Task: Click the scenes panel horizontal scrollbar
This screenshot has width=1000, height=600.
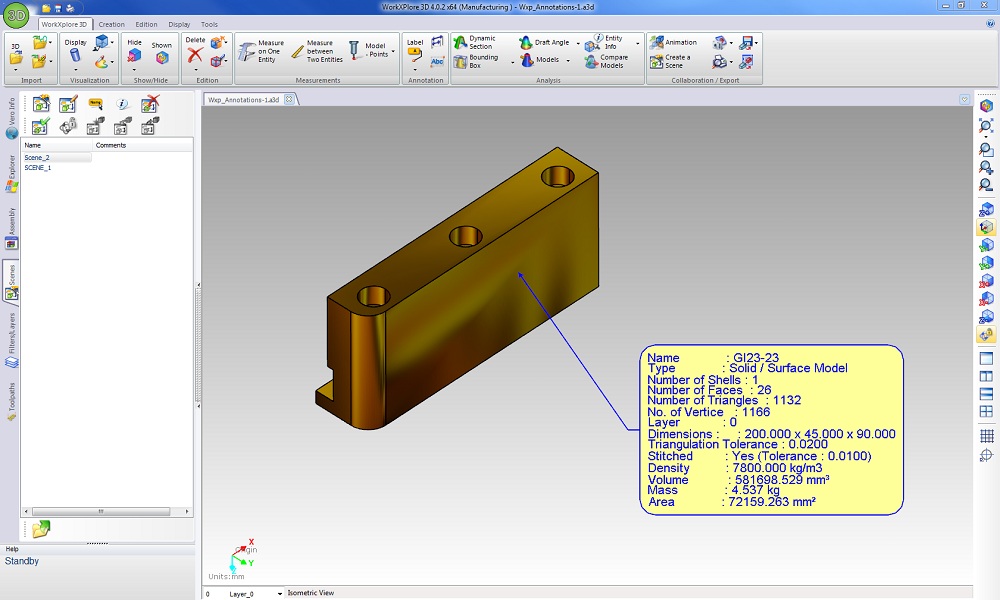Action: tap(100, 511)
